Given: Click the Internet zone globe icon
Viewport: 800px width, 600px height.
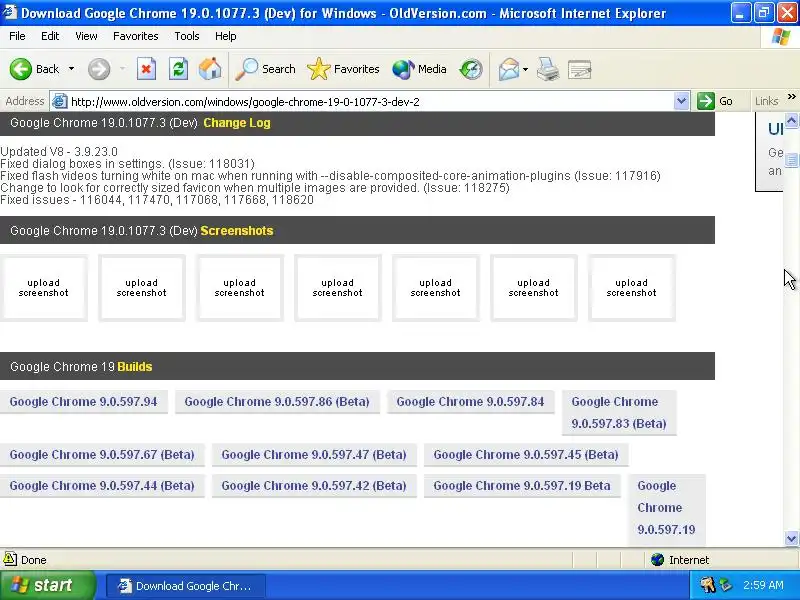Looking at the screenshot, I should pyautogui.click(x=658, y=560).
